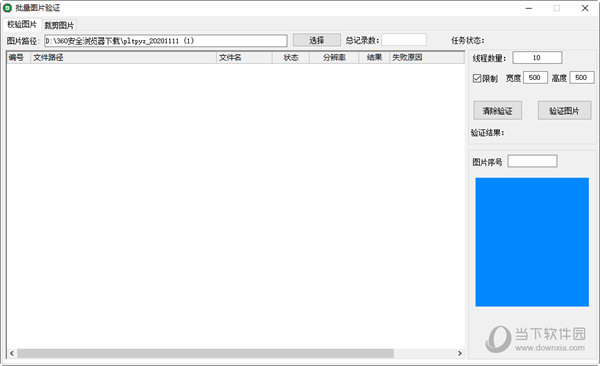Click the 文件路径 column header
Image resolution: width=600 pixels, height=366 pixels.
point(123,57)
